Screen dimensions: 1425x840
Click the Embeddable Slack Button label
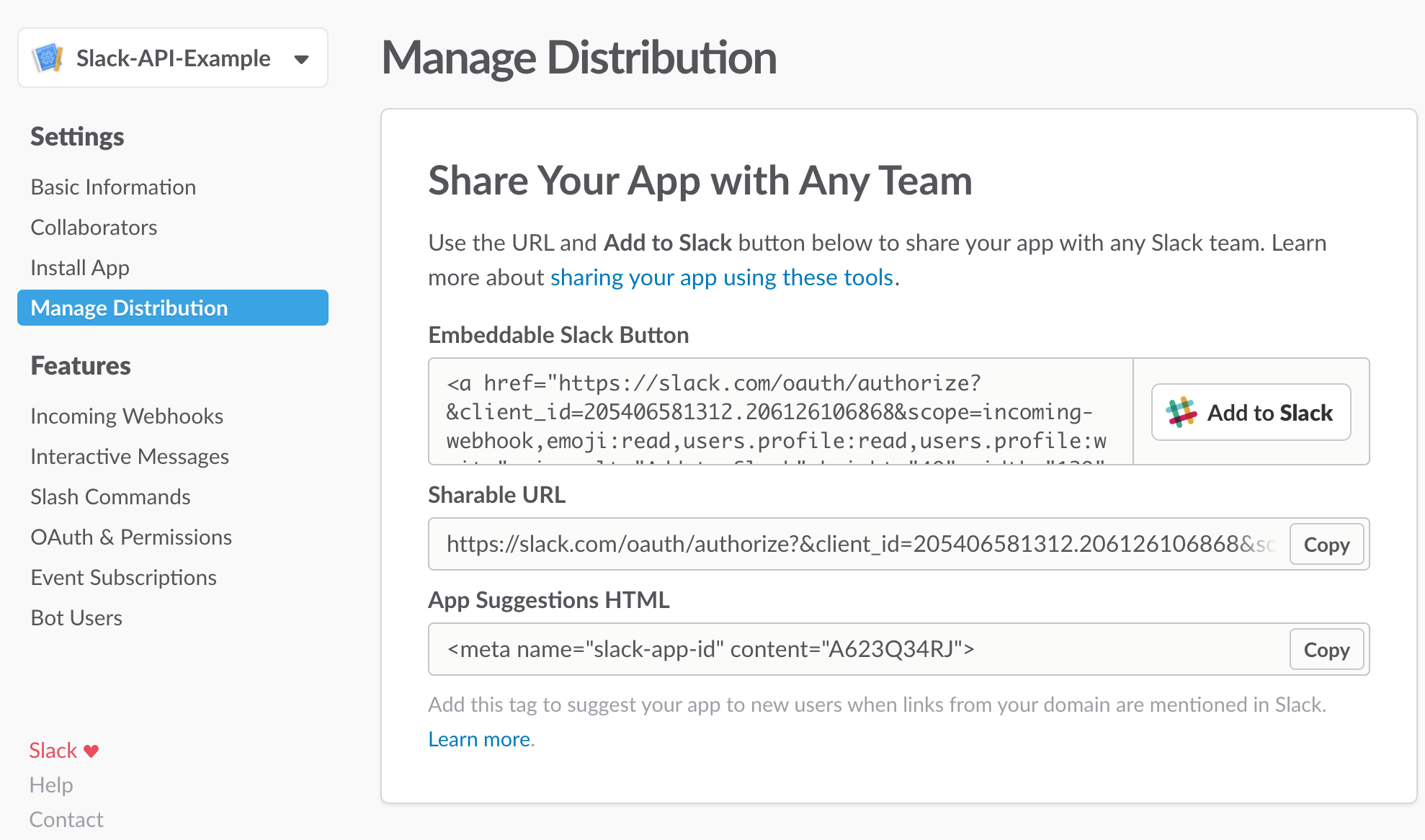(x=558, y=335)
